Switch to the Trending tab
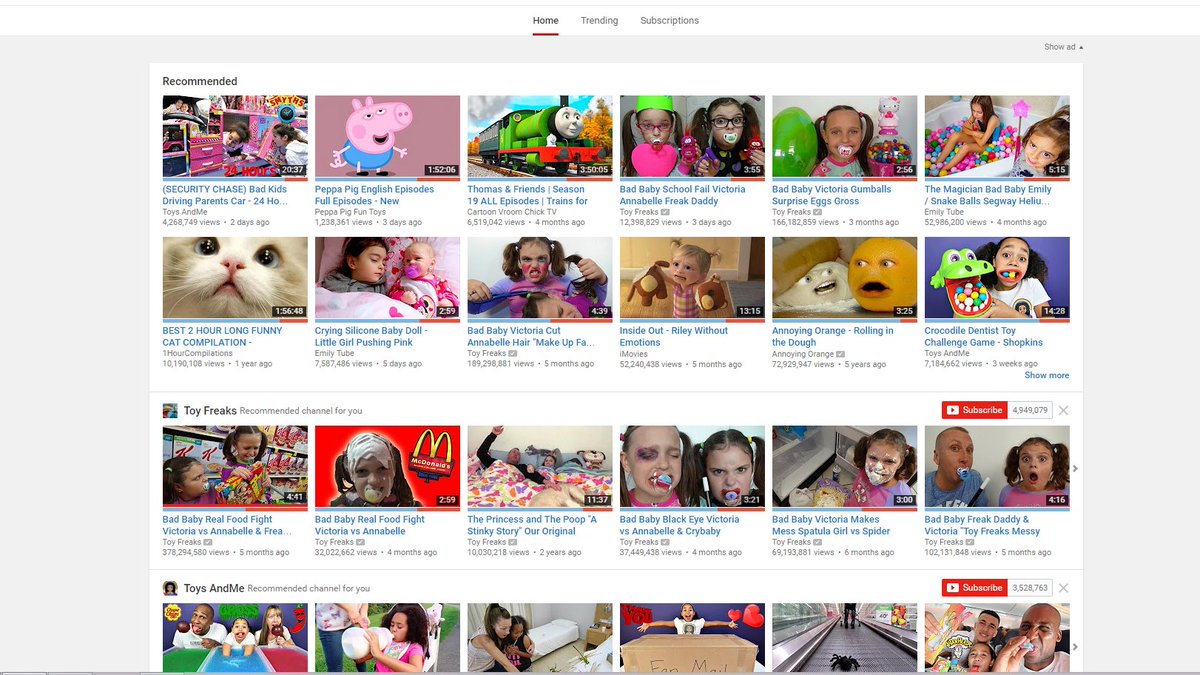The height and width of the screenshot is (675, 1200). click(599, 20)
